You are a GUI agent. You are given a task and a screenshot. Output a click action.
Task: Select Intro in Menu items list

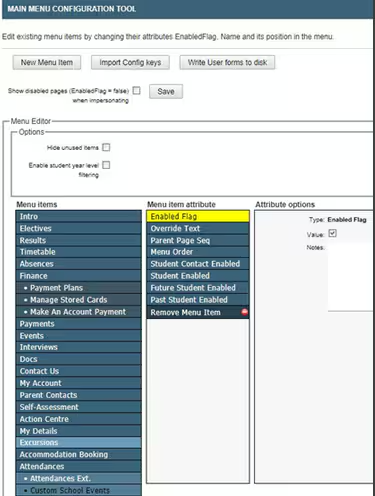click(x=79, y=216)
